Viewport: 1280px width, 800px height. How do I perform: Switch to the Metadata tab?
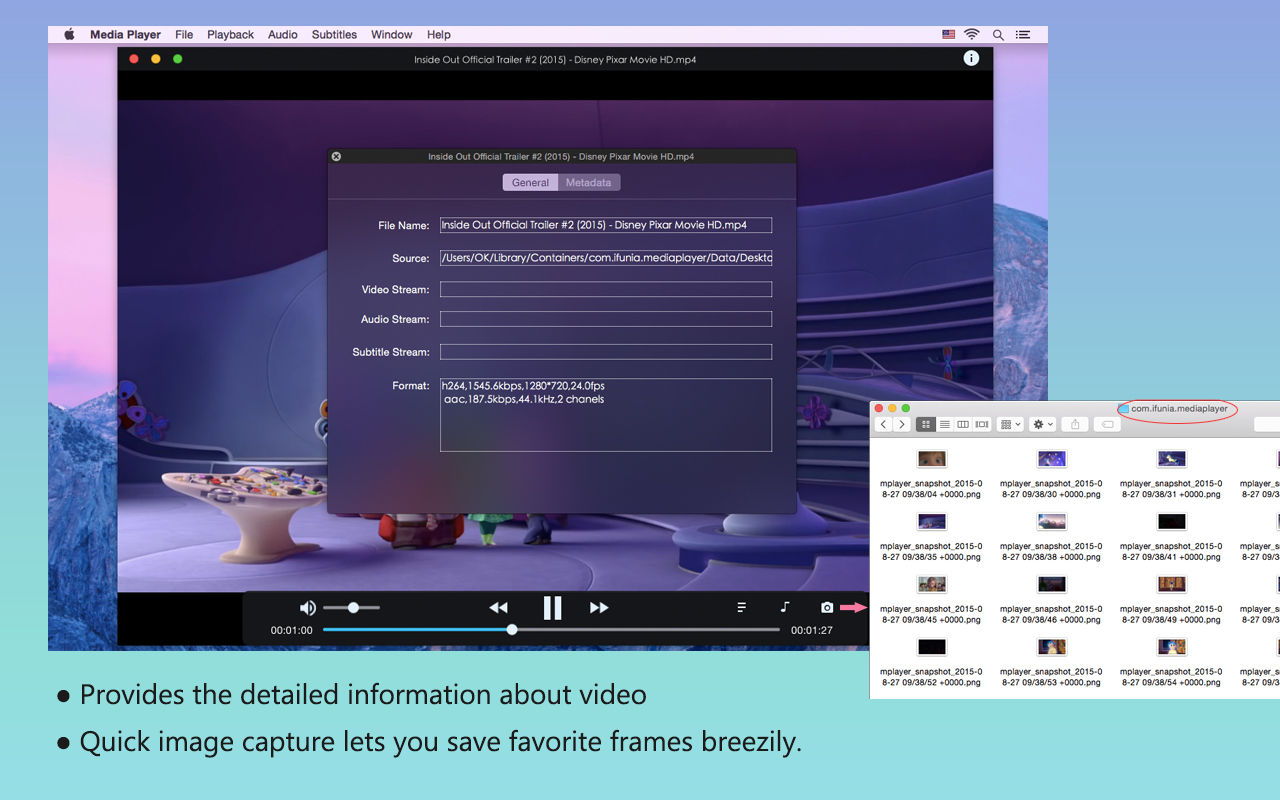click(x=589, y=182)
